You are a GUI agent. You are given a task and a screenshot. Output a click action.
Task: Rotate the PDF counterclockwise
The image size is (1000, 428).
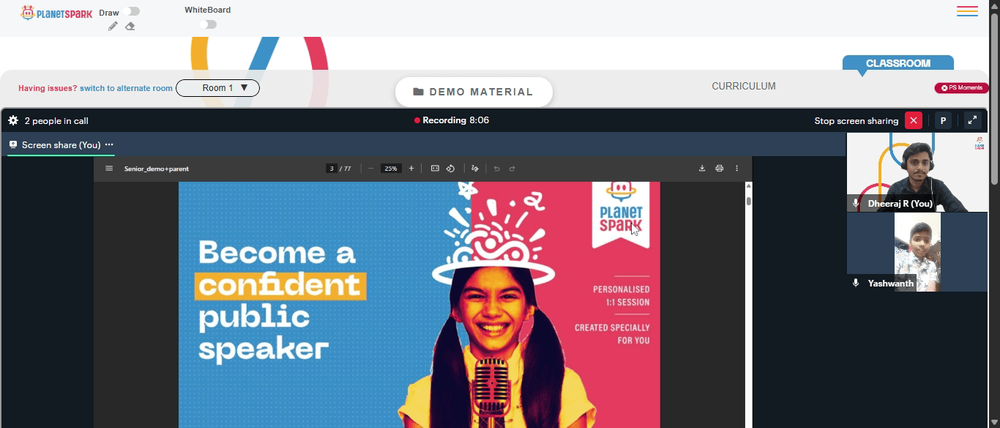click(450, 168)
